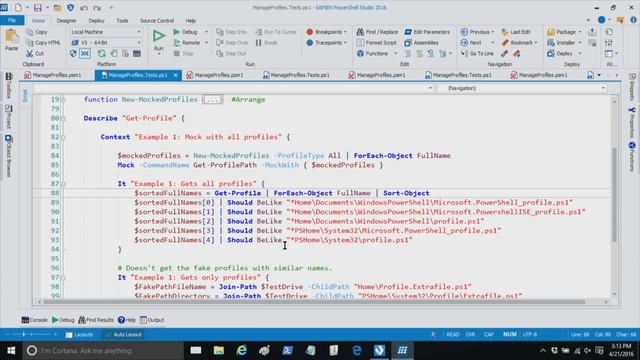Click the Find / Replace binoculars button

(377, 32)
